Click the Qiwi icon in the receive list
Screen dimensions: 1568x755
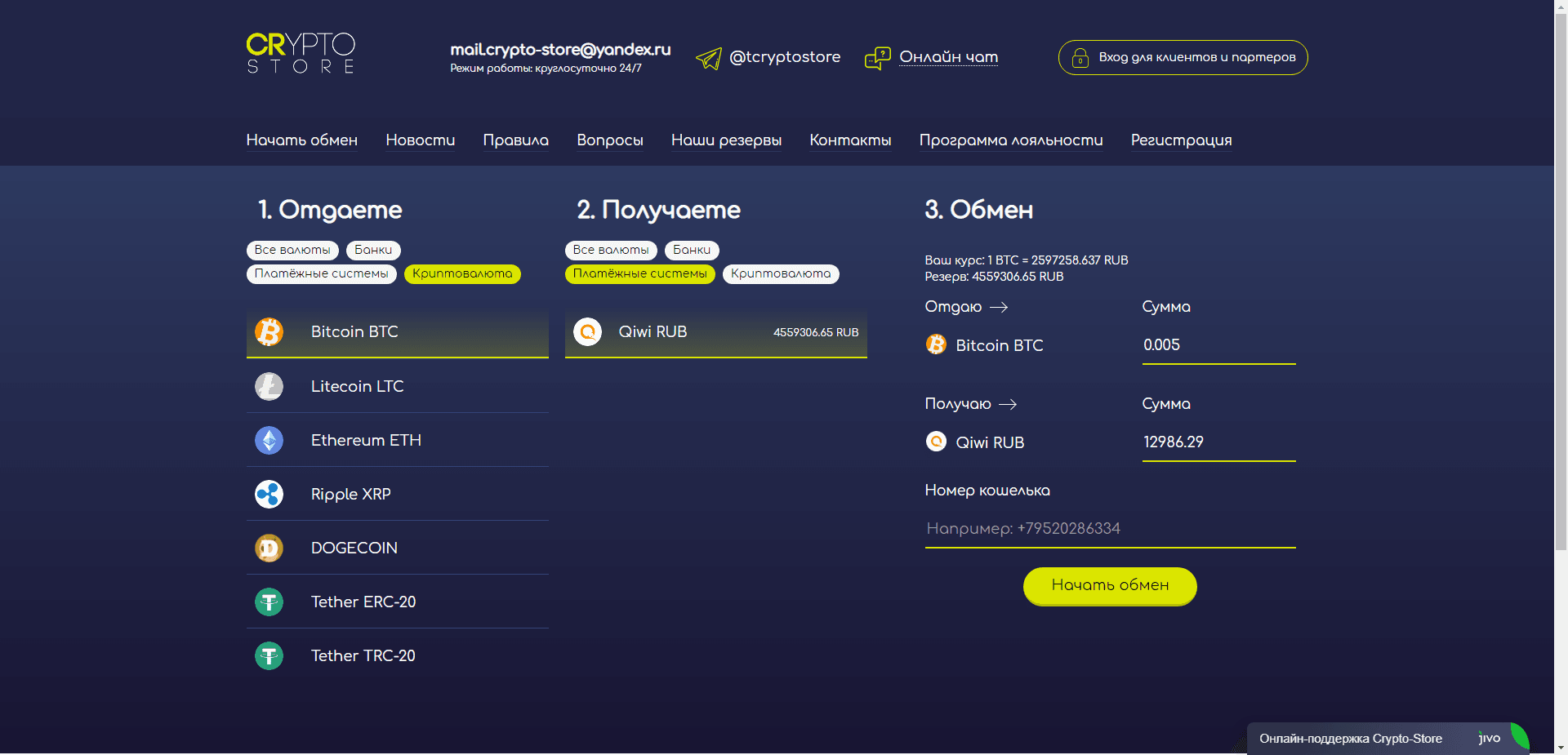(x=587, y=332)
